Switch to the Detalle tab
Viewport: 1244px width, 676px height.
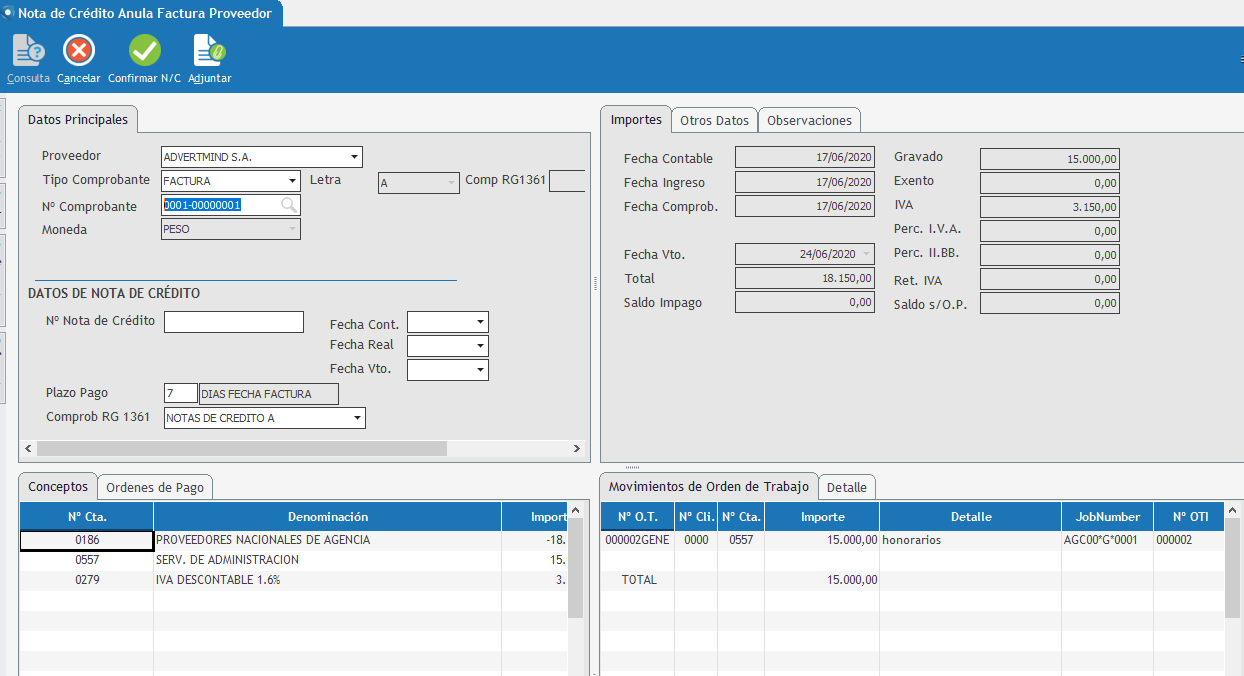click(847, 487)
